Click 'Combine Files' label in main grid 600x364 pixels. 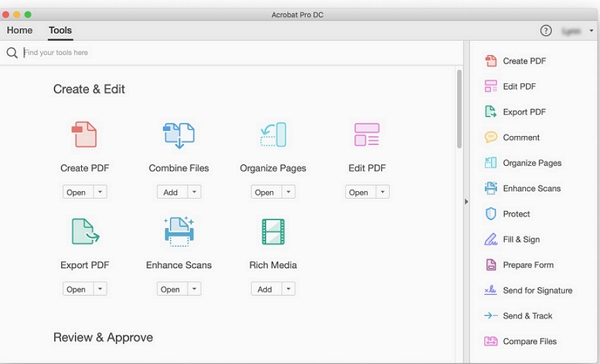pyautogui.click(x=179, y=168)
